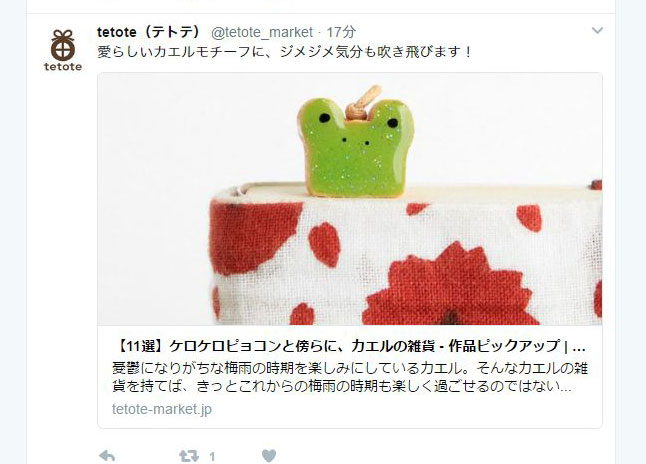Click the ジメジメ気分も吹き飛びます portion of tweet
The image size is (646, 464).
click(375, 52)
